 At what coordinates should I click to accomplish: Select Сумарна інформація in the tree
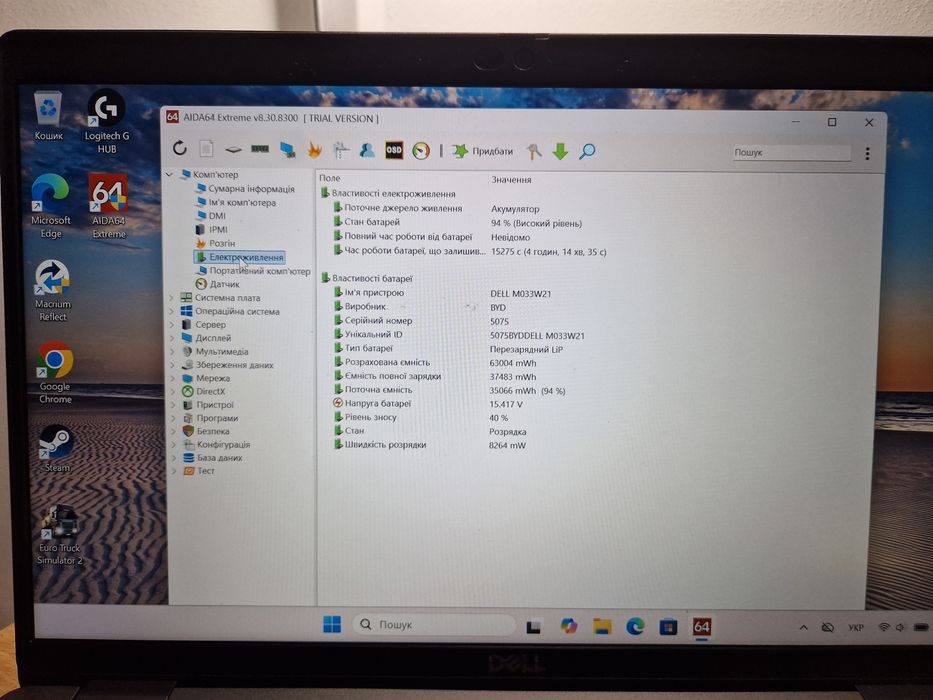(x=245, y=189)
